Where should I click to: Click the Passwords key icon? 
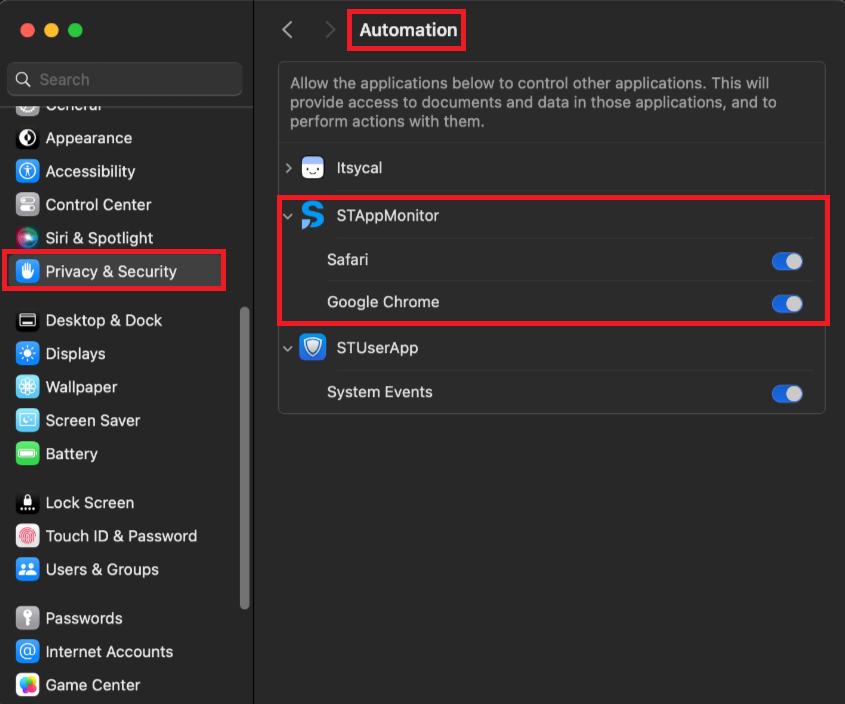pos(27,618)
